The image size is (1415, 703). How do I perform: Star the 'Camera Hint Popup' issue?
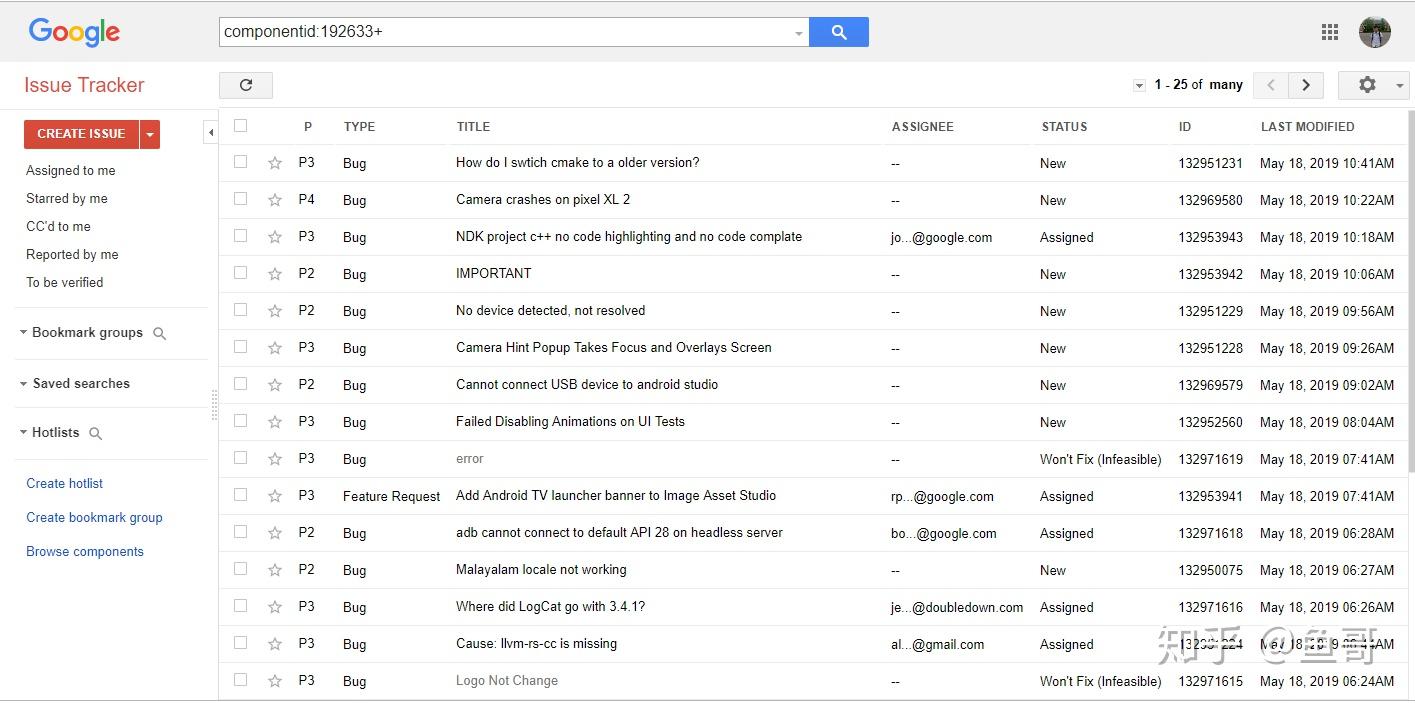pyautogui.click(x=275, y=348)
